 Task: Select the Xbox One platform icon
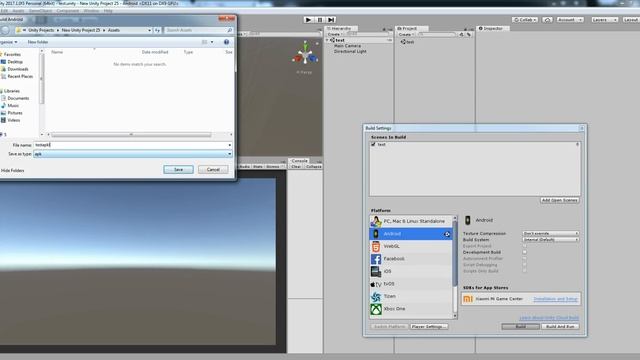click(376, 309)
